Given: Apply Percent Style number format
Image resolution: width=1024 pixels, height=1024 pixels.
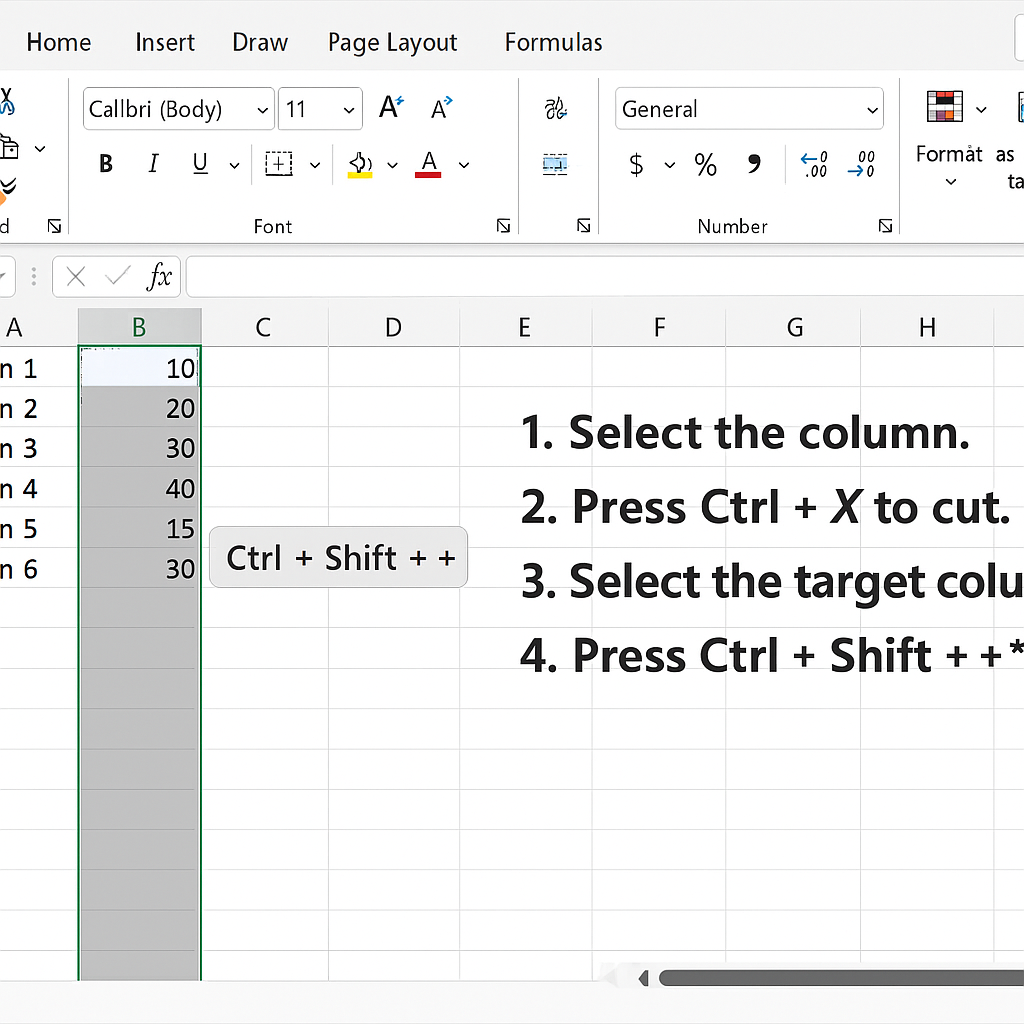Looking at the screenshot, I should click(705, 165).
